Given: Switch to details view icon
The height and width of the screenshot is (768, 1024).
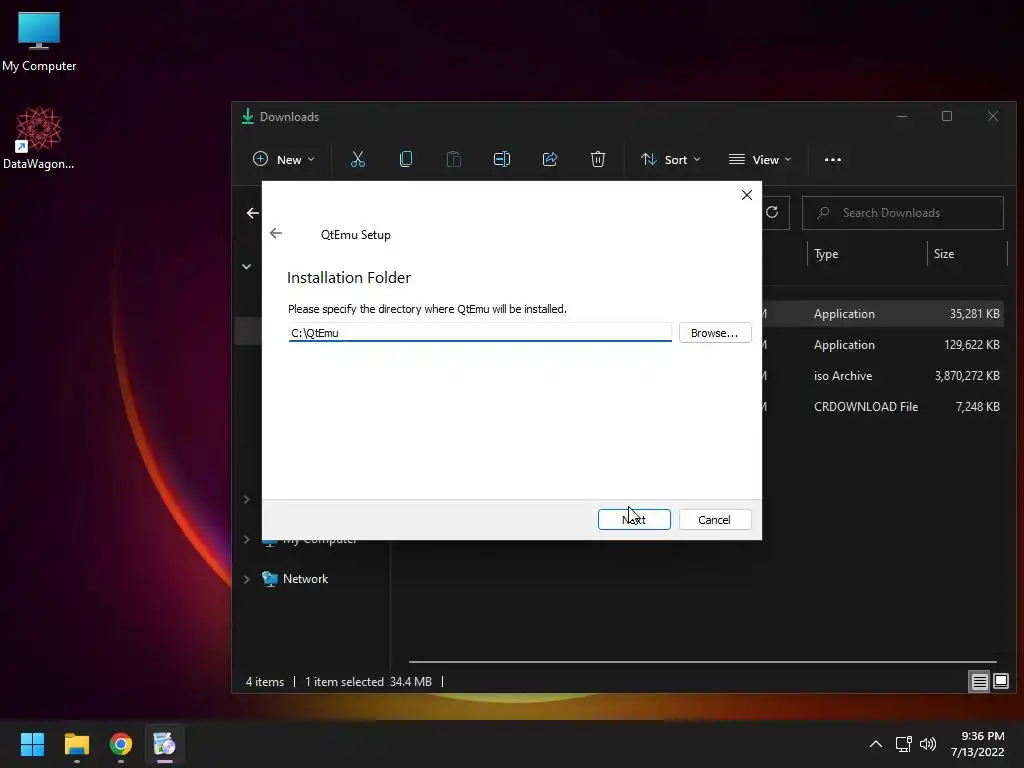Looking at the screenshot, I should (x=979, y=682).
